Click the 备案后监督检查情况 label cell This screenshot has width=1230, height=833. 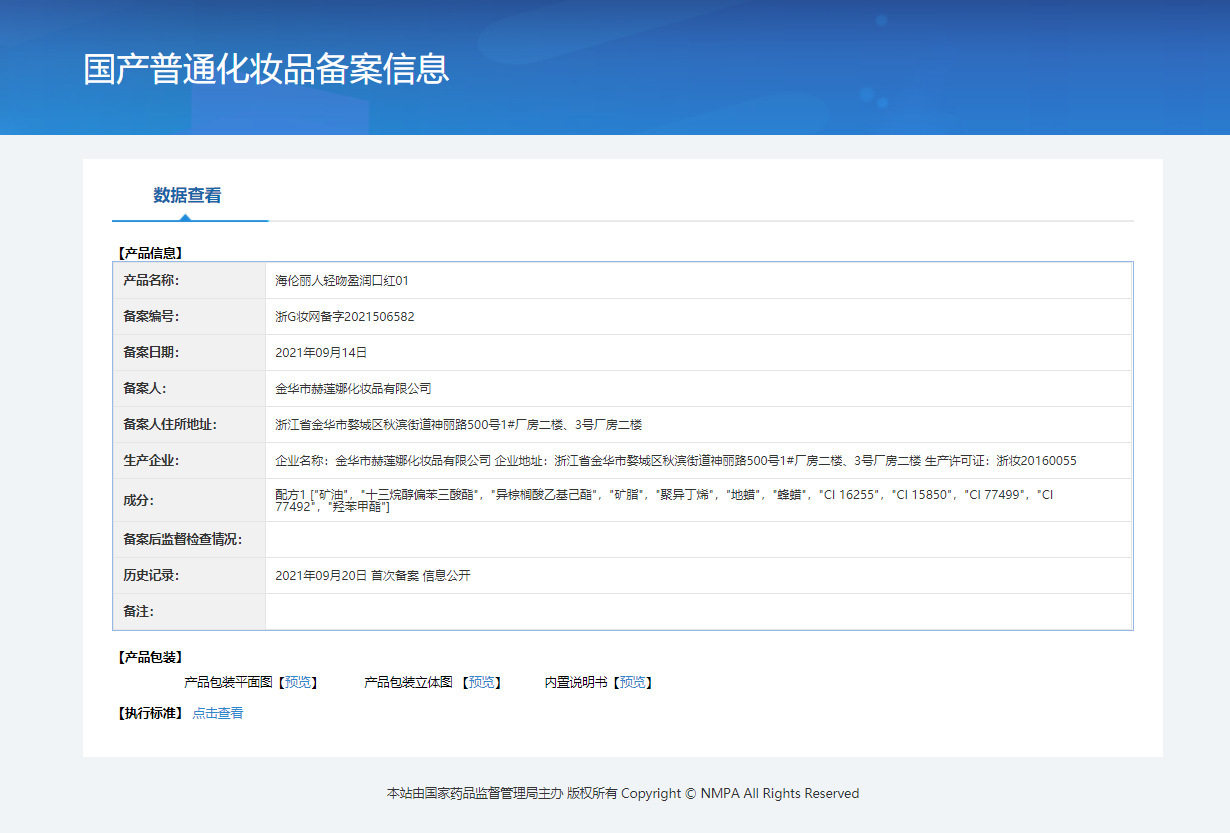pos(189,540)
